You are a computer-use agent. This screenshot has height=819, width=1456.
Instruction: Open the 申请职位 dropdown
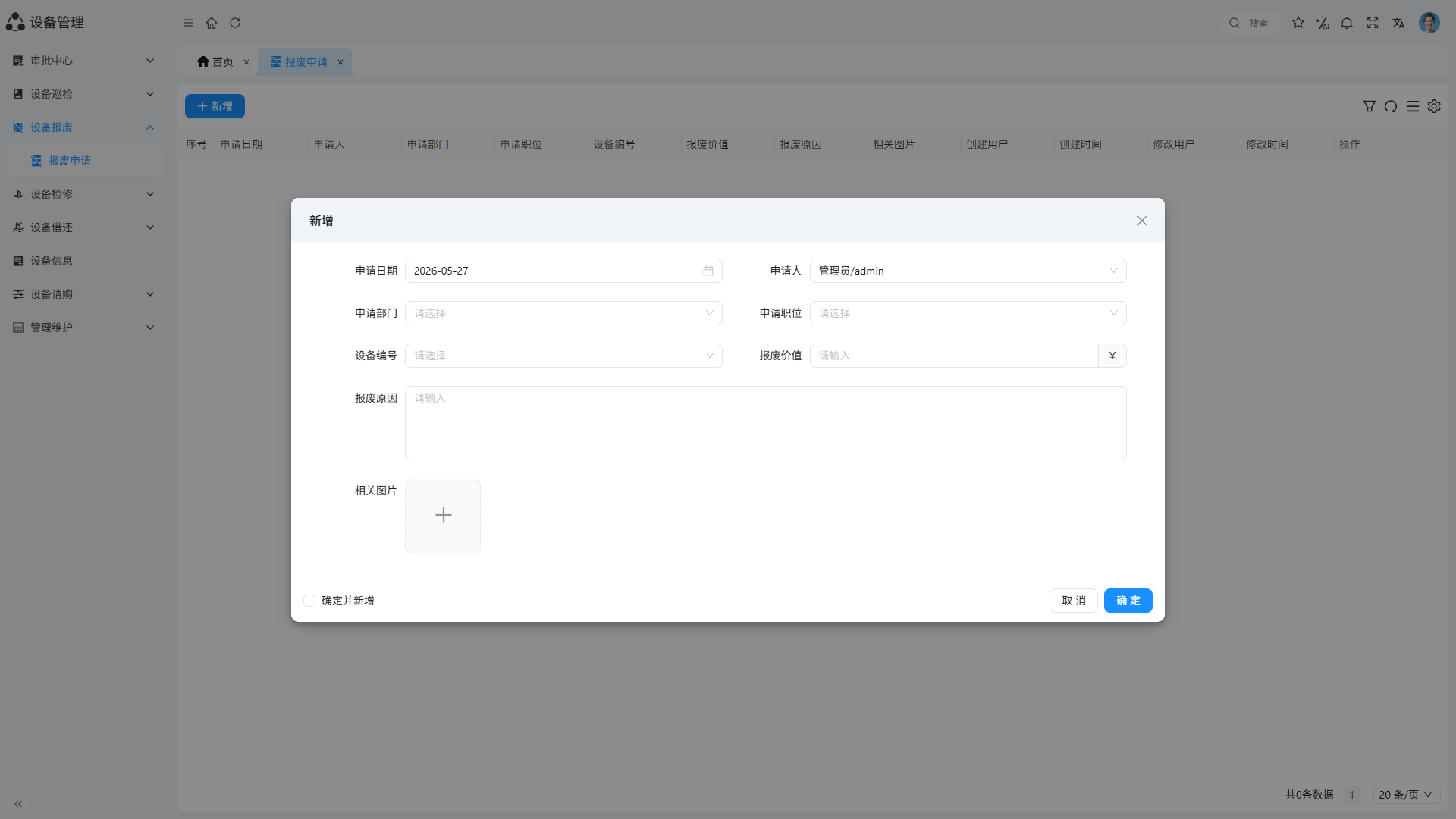point(968,313)
